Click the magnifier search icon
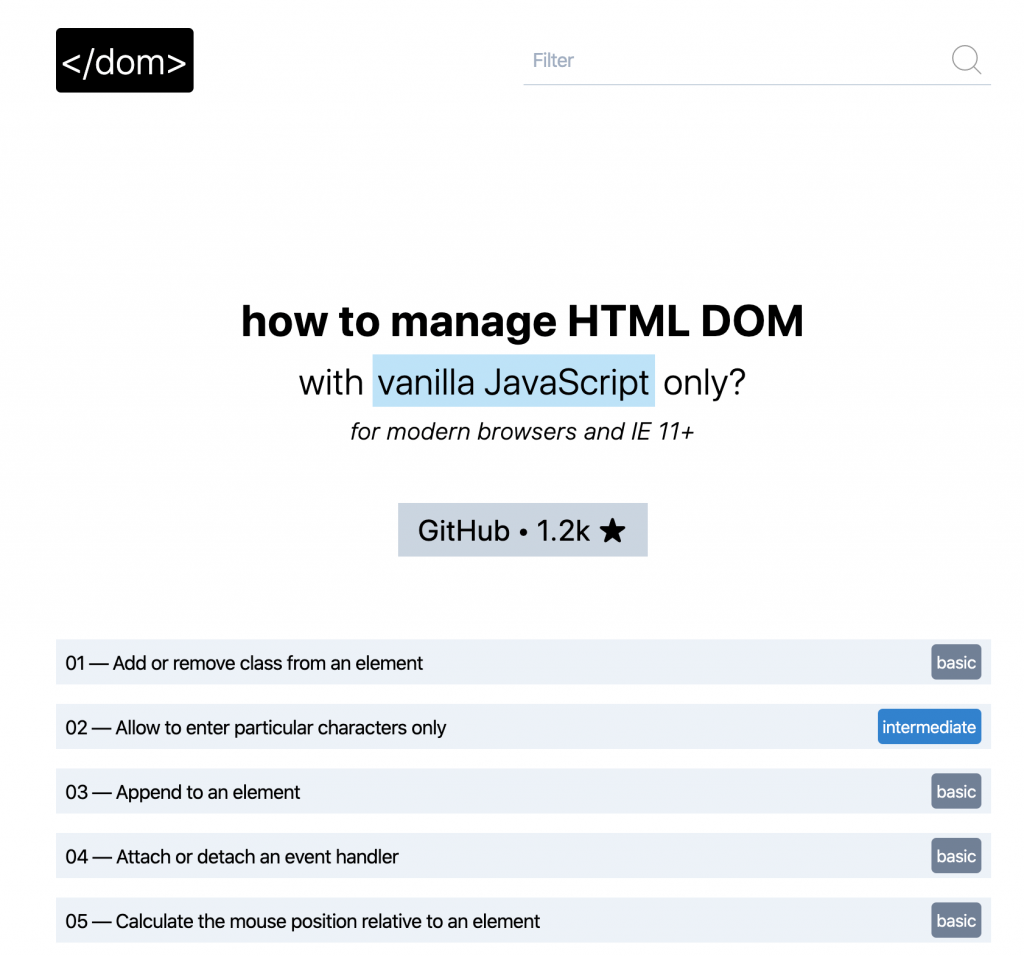The image size is (1024, 956). tap(966, 60)
